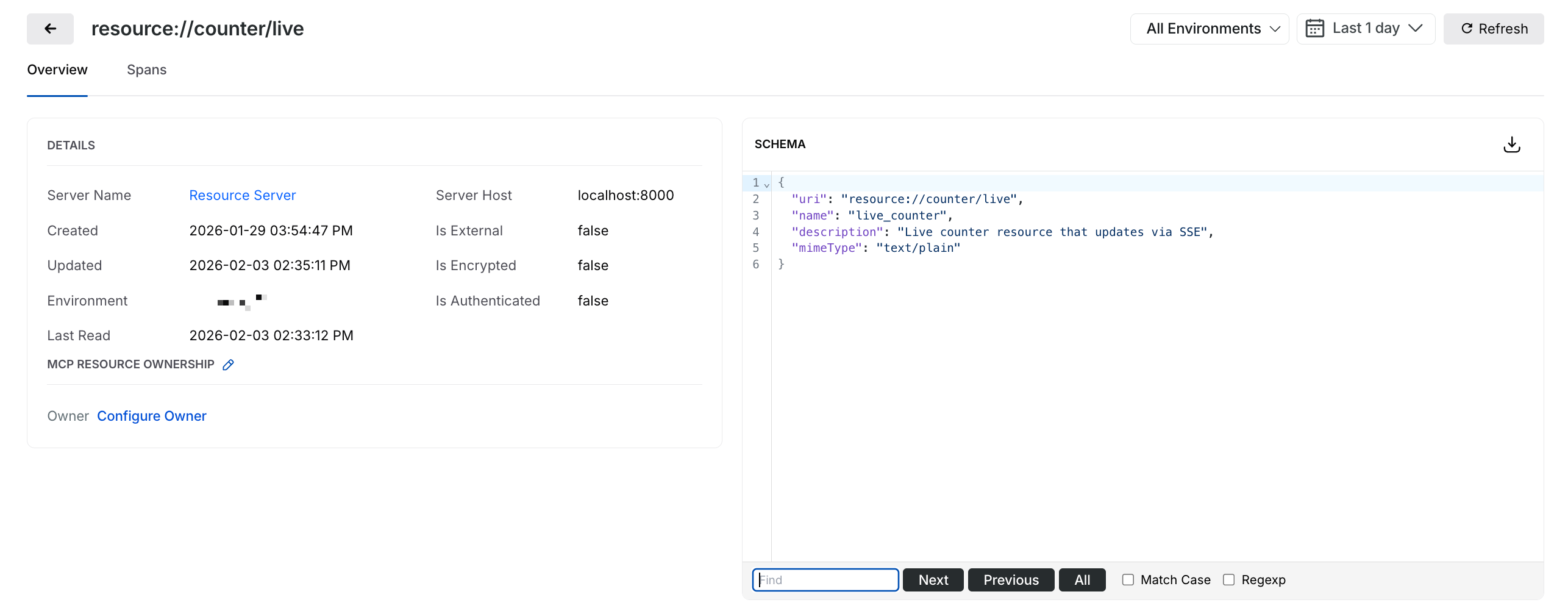Download the schema with the download icon

point(1512,145)
